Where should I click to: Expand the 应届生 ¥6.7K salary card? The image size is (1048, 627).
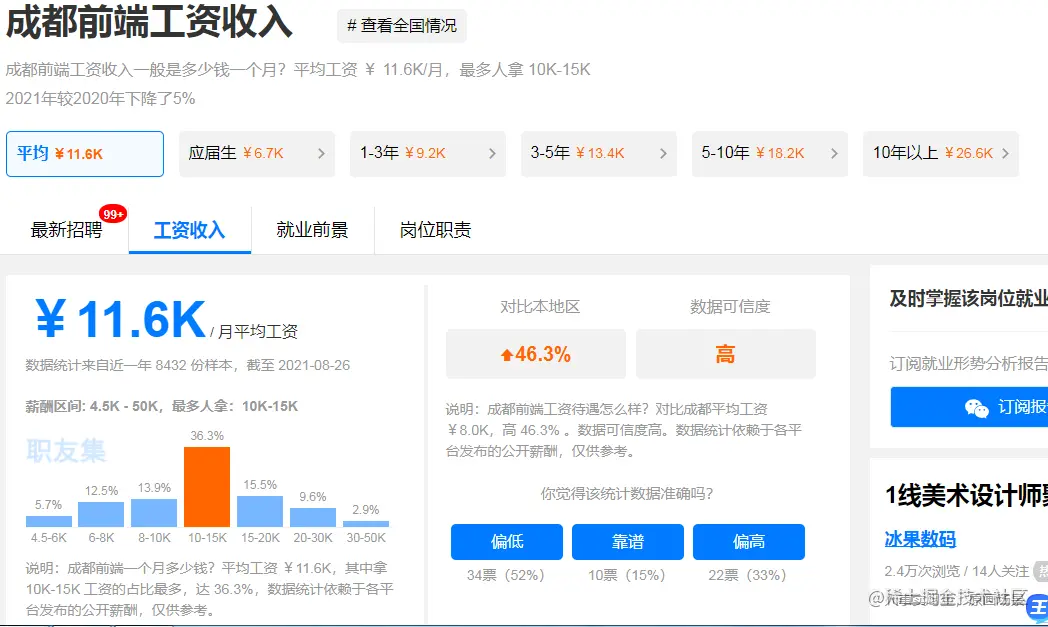click(x=256, y=154)
